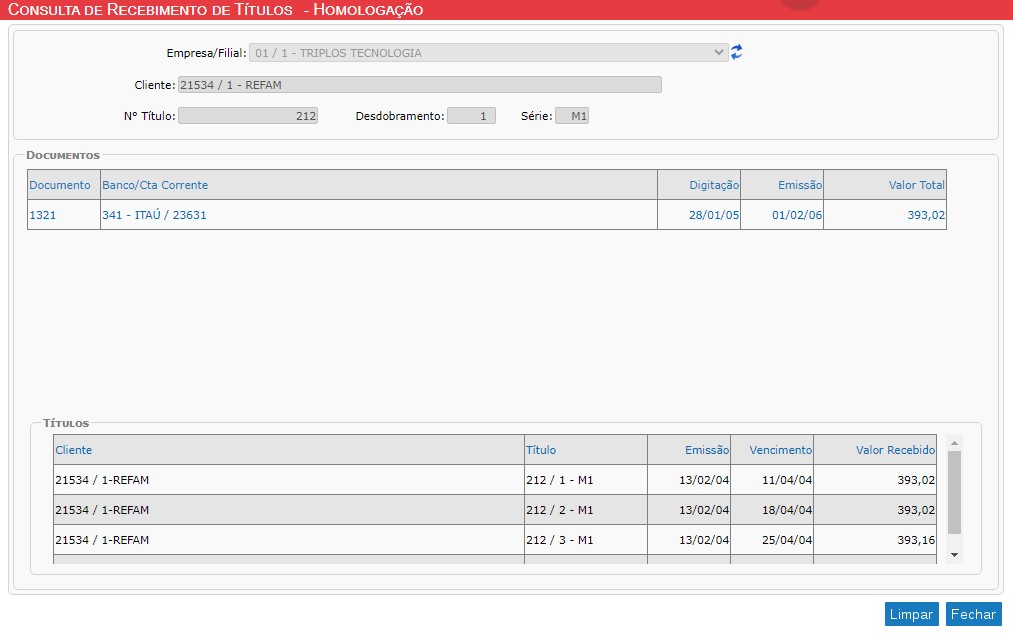This screenshot has width=1013, height=635.
Task: Click the Emissão header in Títulos table
Action: pyautogui.click(x=707, y=450)
